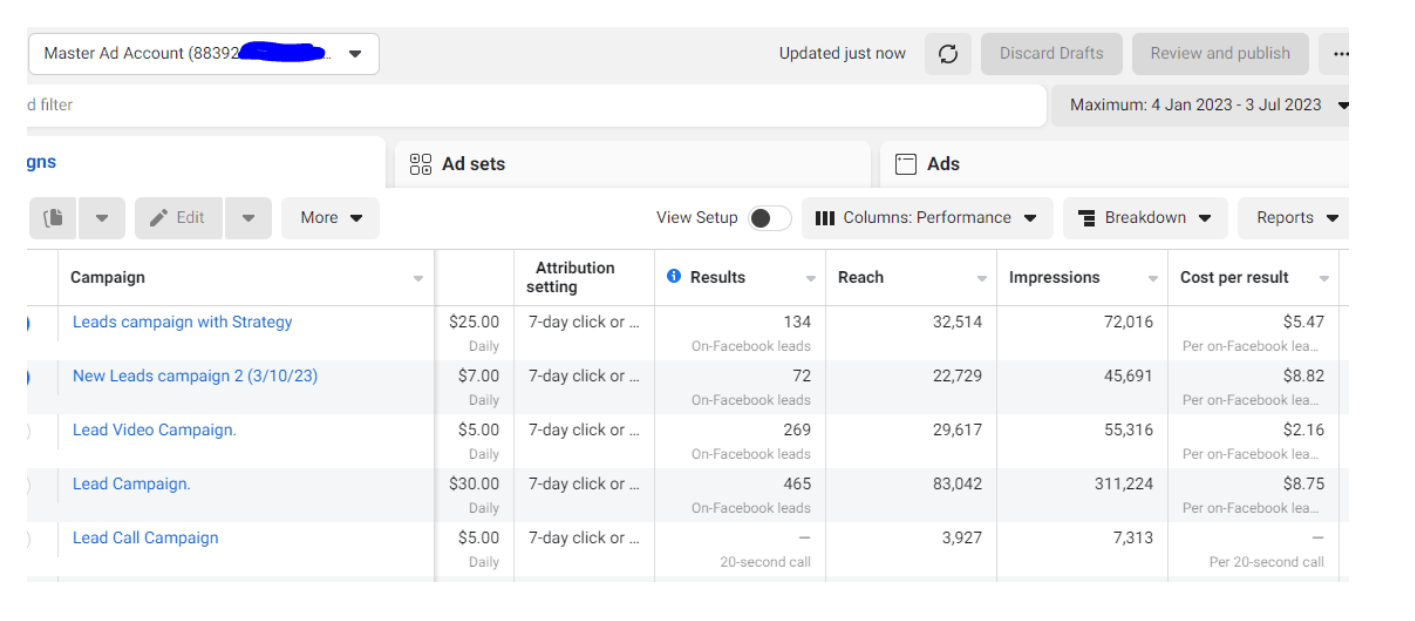Switch to the Ad sets tab
Screen dimensions: 1415x621
[473, 164]
